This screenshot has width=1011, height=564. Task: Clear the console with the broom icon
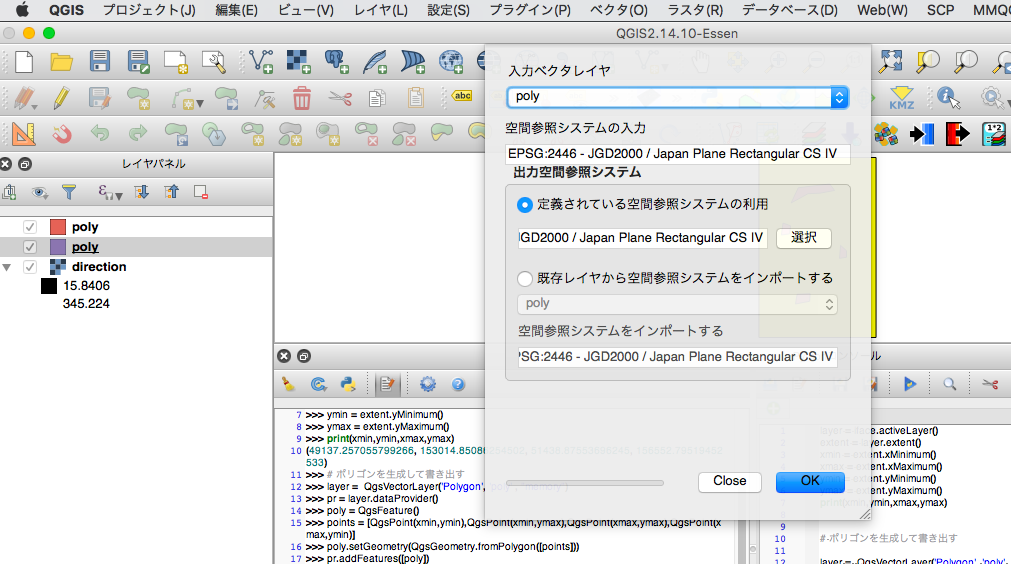coord(288,384)
